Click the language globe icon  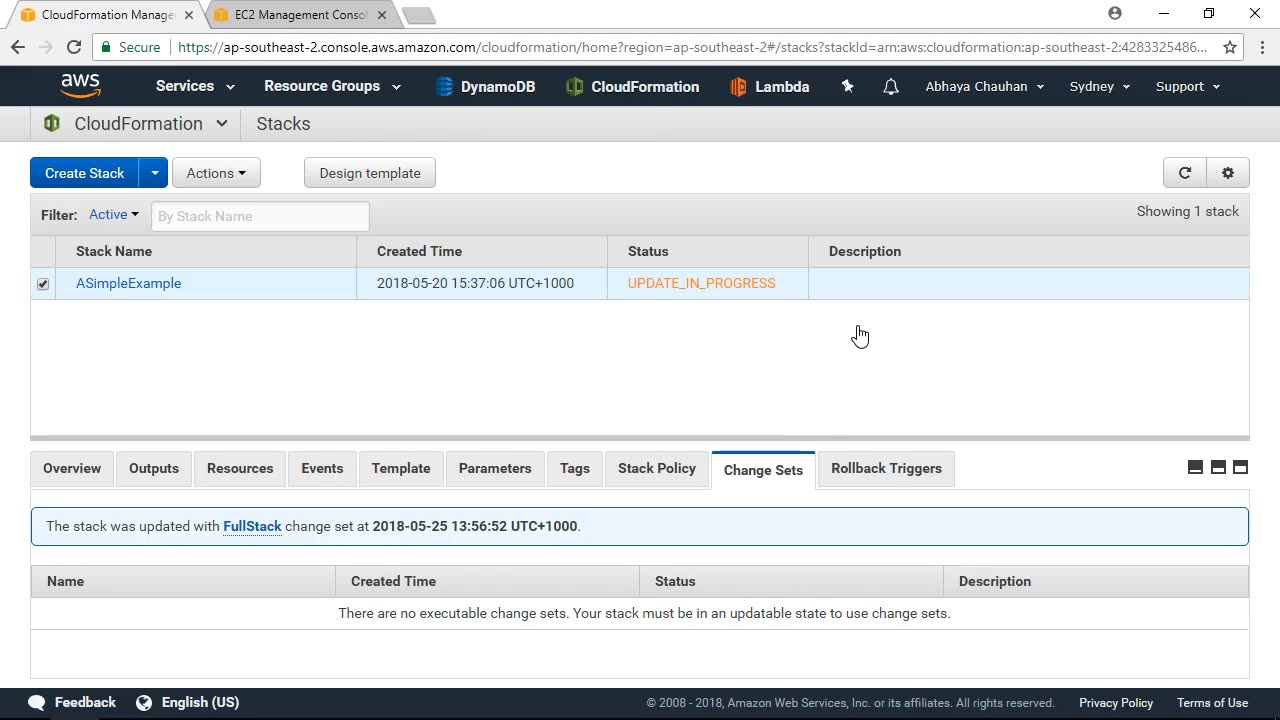(144, 702)
